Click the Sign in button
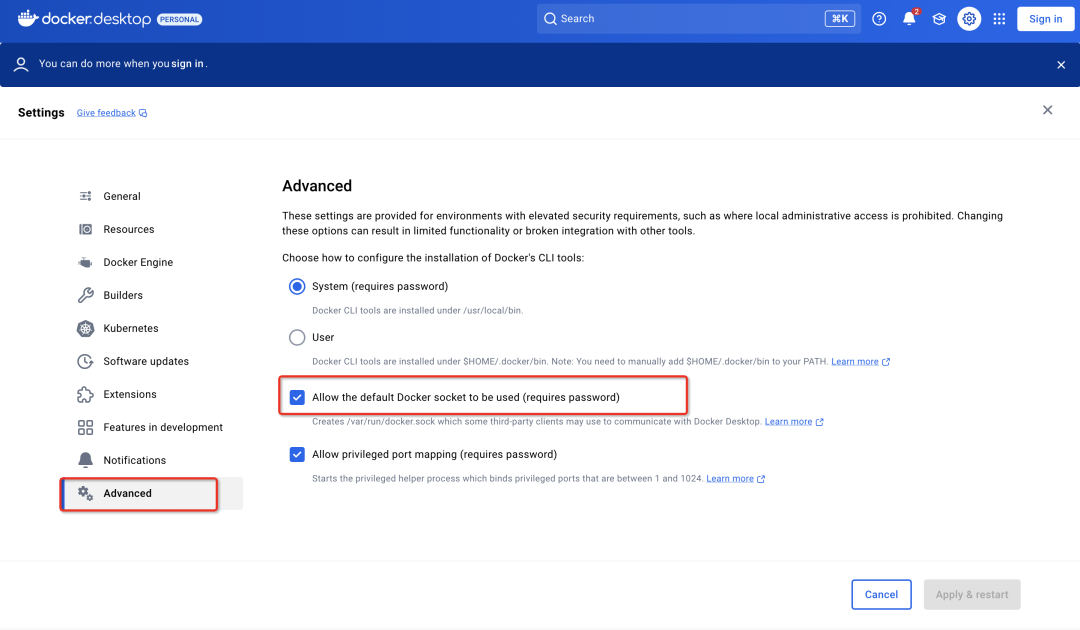Viewport: 1080px width, 630px height. 1045,19
